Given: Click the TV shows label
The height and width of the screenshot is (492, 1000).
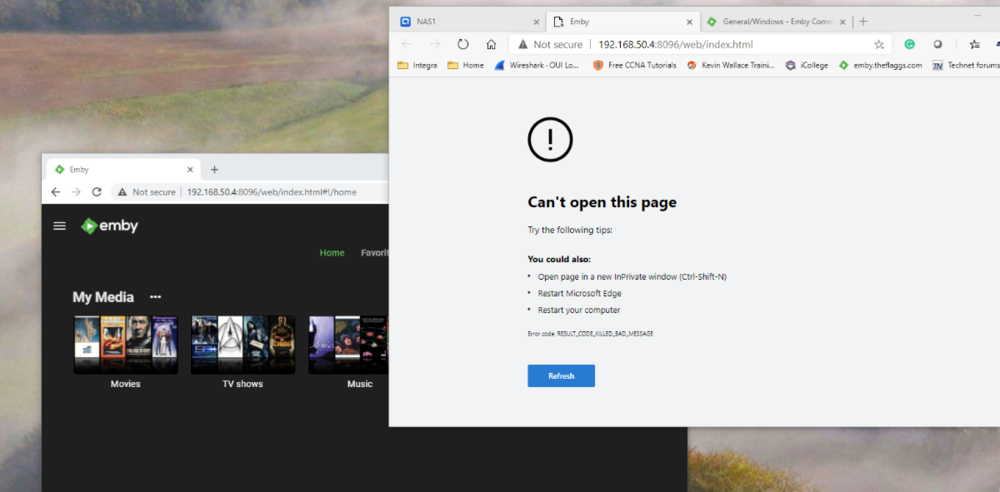Looking at the screenshot, I should click(x=242, y=384).
